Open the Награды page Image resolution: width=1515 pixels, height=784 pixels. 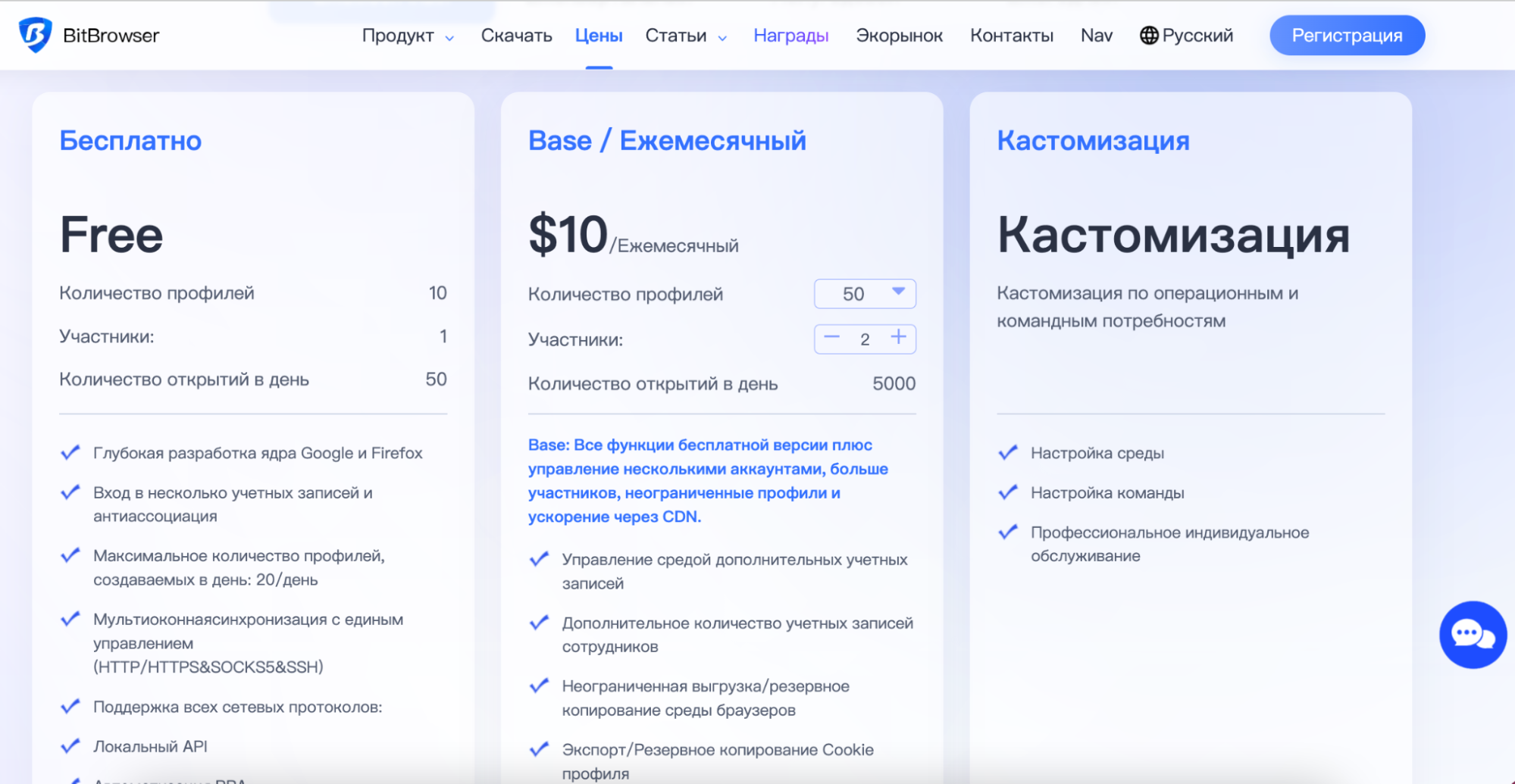tap(790, 36)
